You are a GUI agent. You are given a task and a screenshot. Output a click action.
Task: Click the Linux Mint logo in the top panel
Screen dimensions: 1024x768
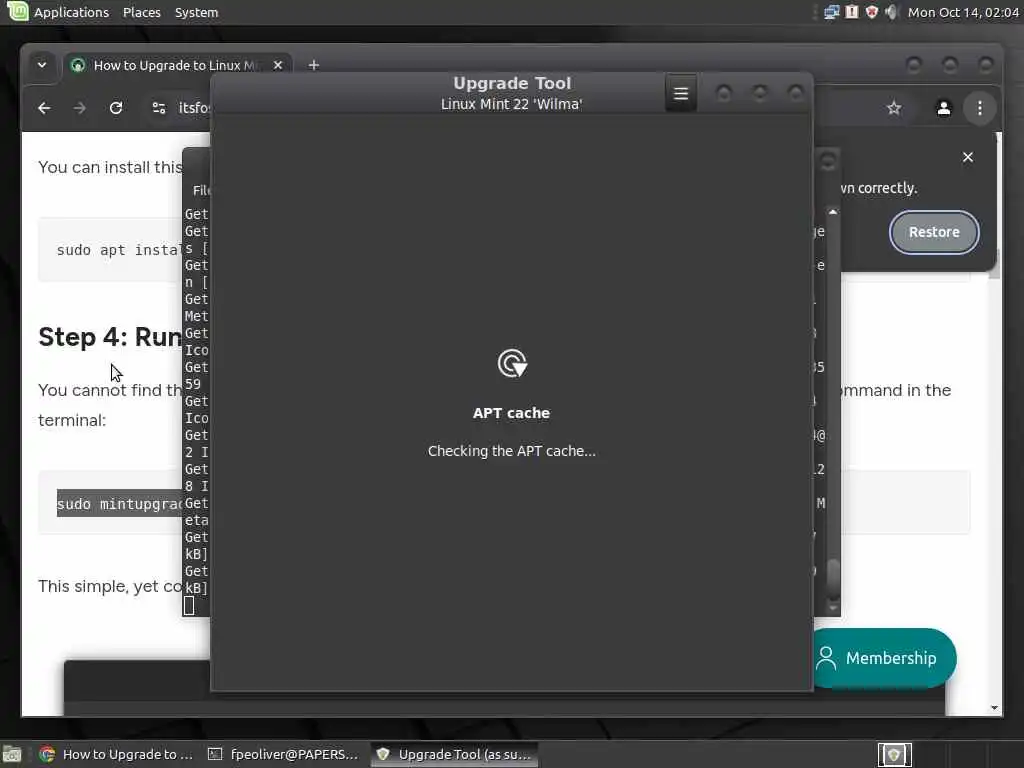tap(16, 11)
